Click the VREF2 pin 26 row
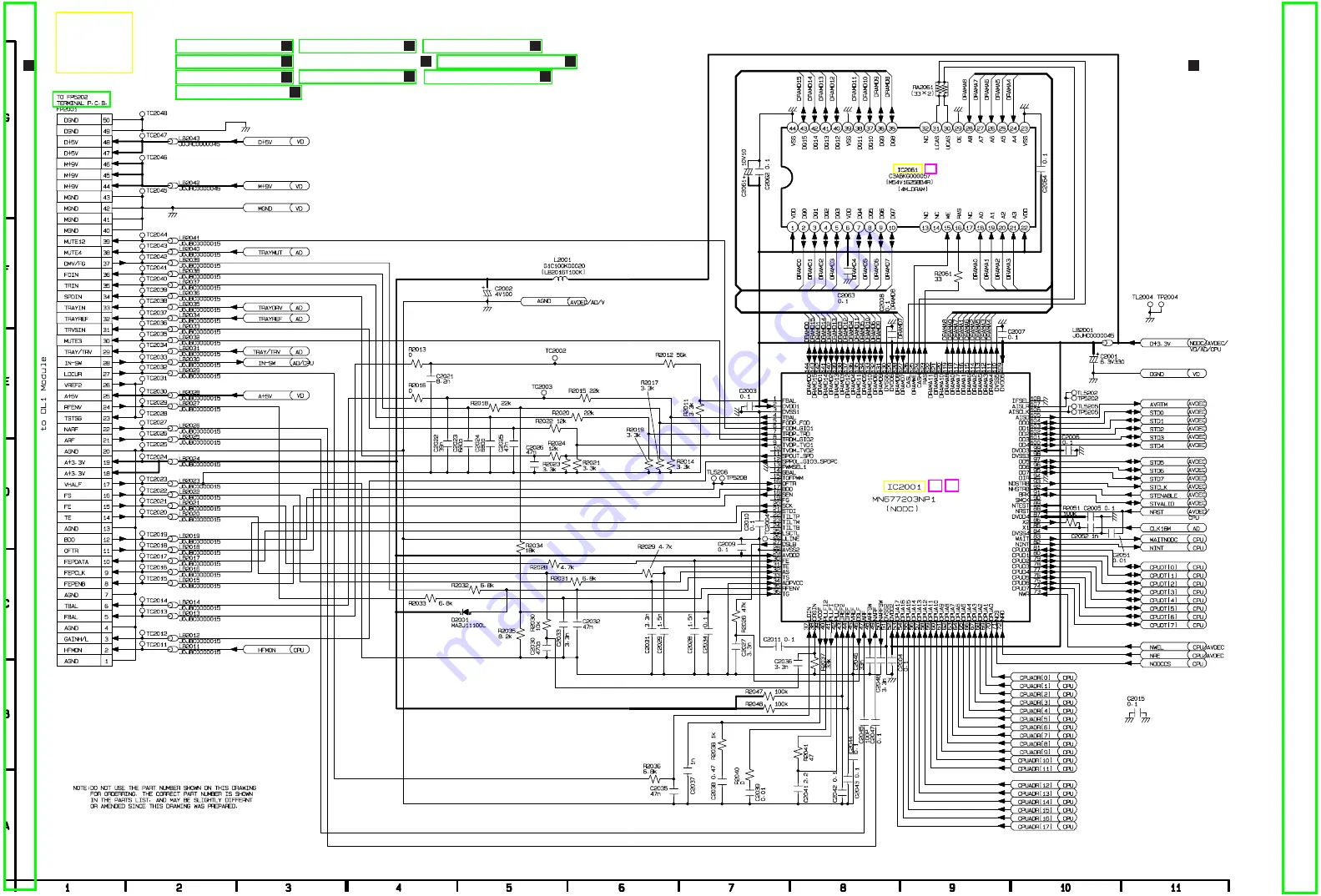The image size is (1321, 896). point(84,385)
